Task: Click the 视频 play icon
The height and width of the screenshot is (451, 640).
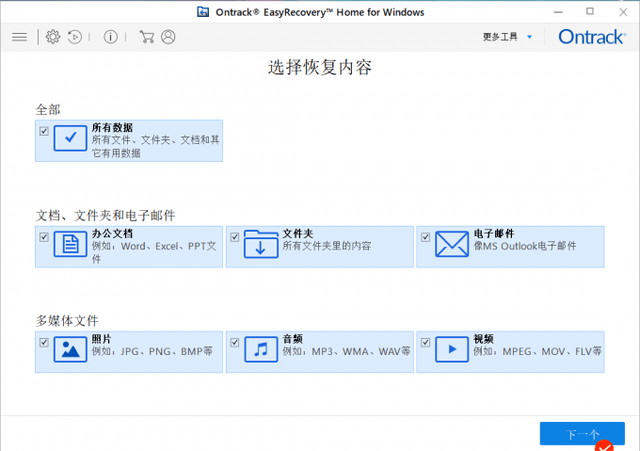Action: 451,349
